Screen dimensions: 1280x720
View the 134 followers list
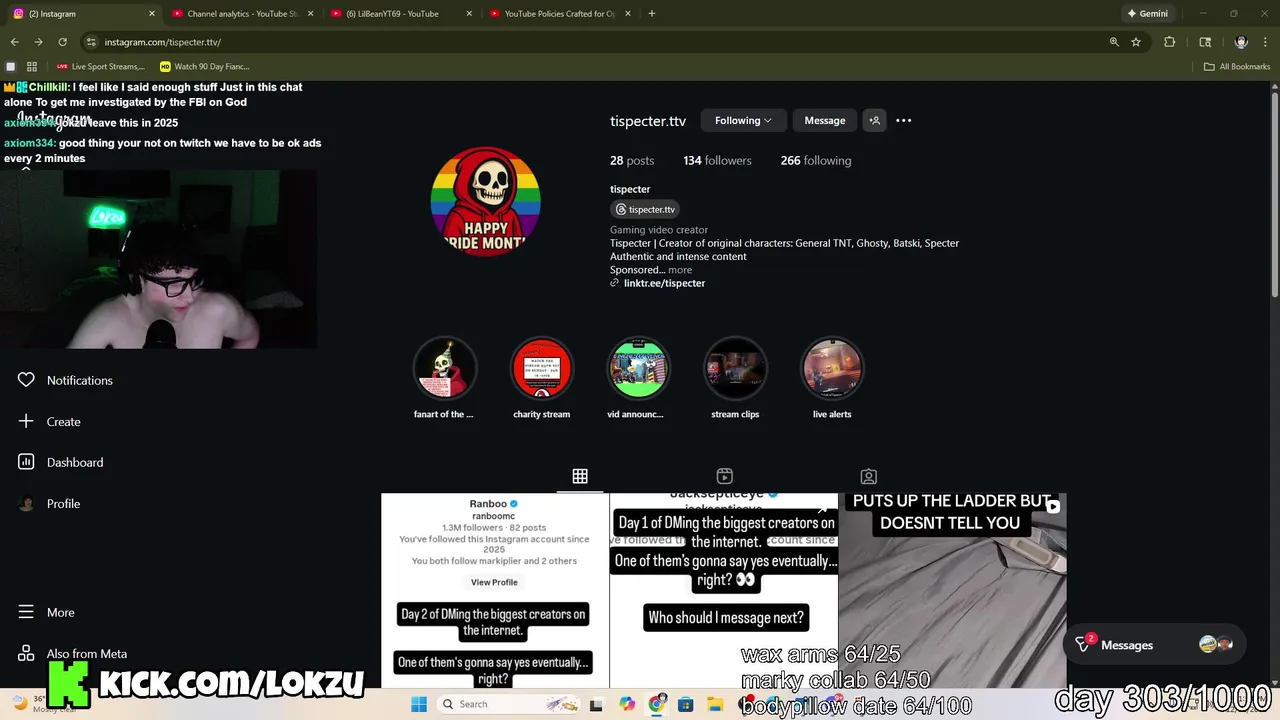(717, 160)
